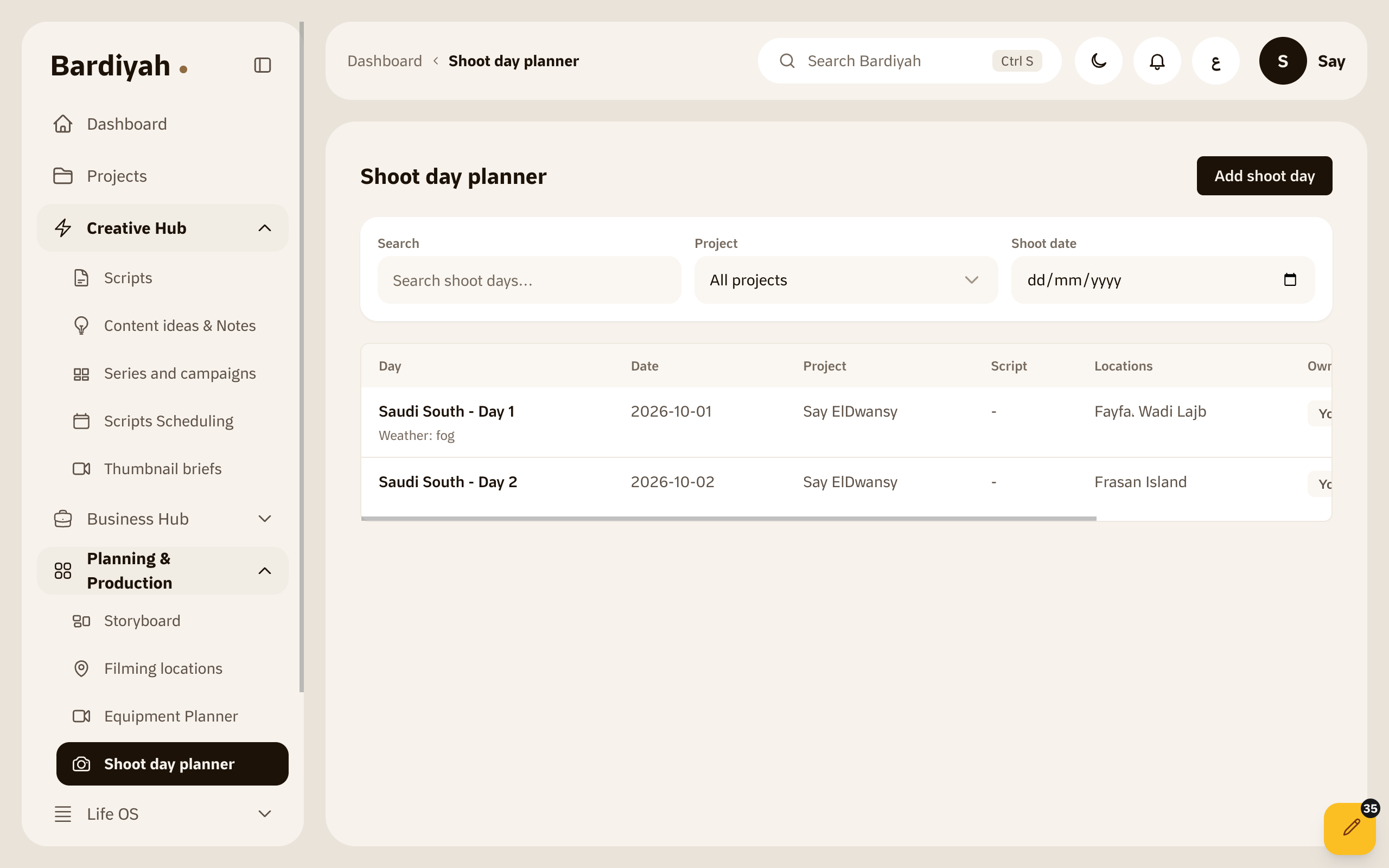Click the yellow pencil feedback button
Viewport: 1389px width, 868px height.
[x=1350, y=828]
